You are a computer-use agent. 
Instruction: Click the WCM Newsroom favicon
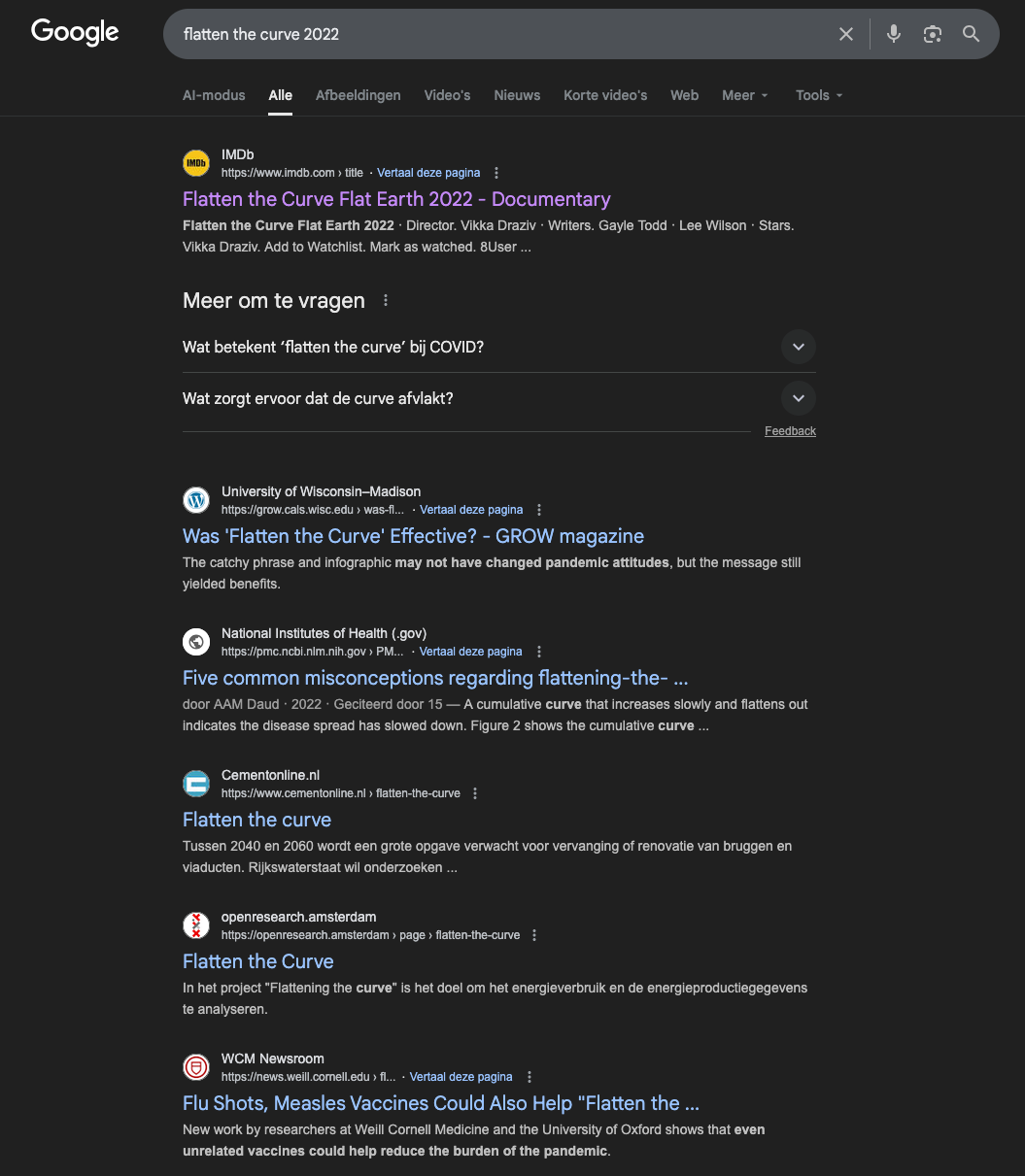tap(195, 1066)
